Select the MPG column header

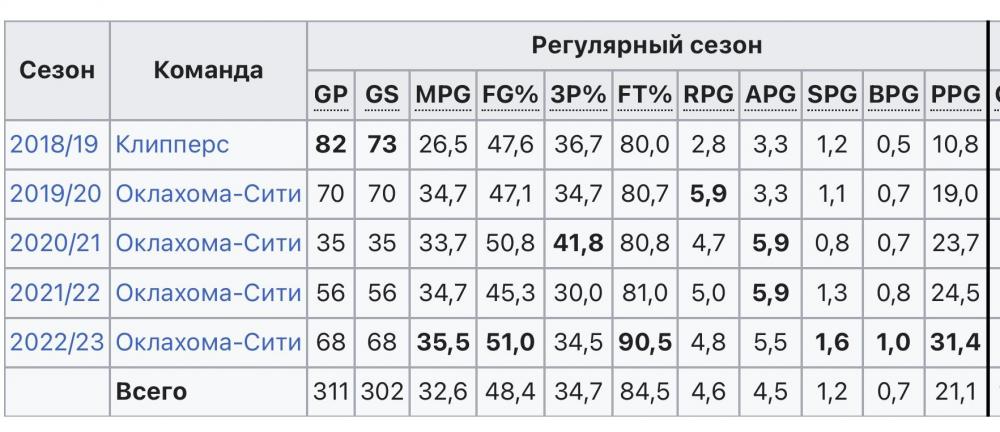pos(443,95)
